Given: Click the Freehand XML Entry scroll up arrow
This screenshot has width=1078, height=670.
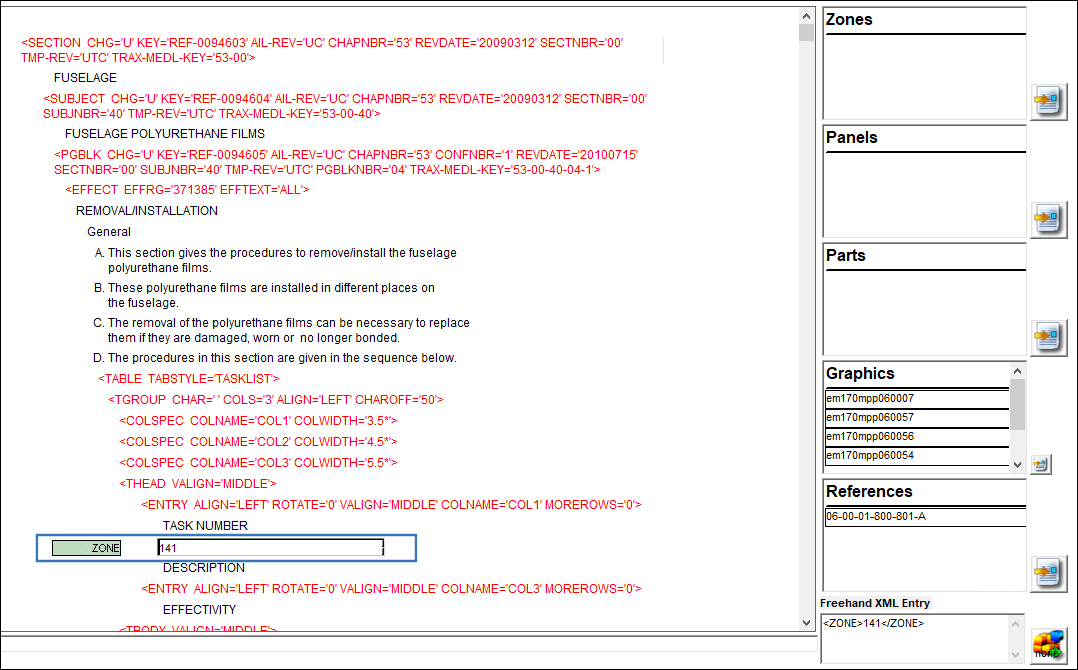Looking at the screenshot, I should (x=1016, y=624).
